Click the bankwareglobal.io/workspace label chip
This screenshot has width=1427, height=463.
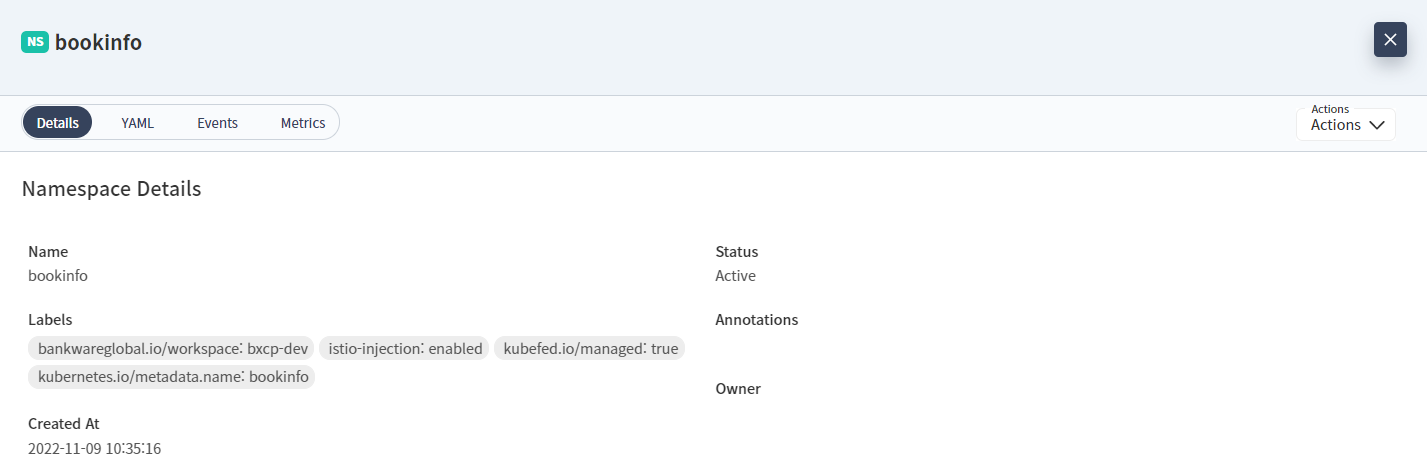[x=171, y=348]
